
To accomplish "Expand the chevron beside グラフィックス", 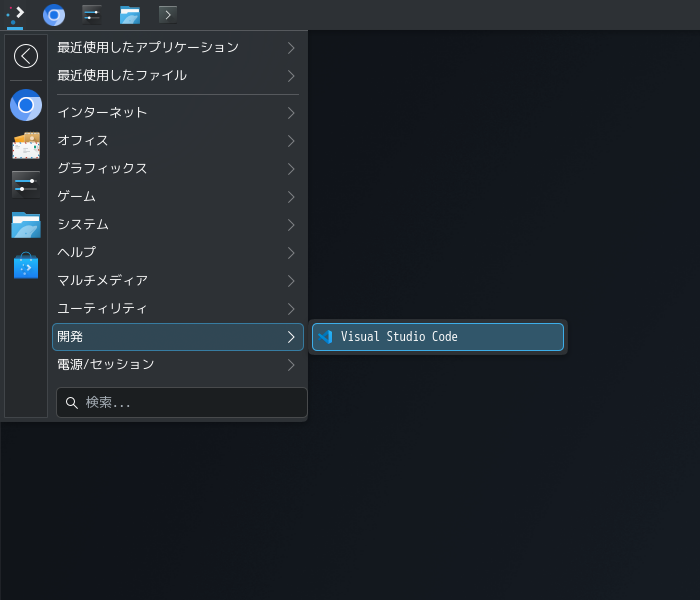I will 291,169.
